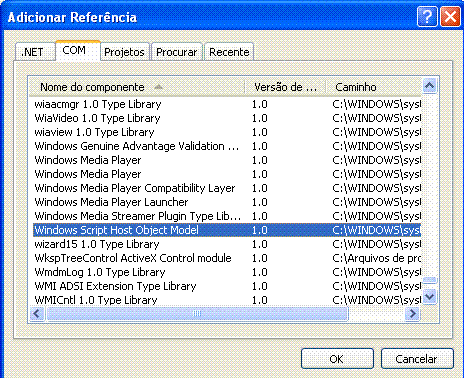The image size is (464, 378).
Task: Select WMI ADSI Extension Type Library
Action: pyautogui.click(x=227, y=286)
